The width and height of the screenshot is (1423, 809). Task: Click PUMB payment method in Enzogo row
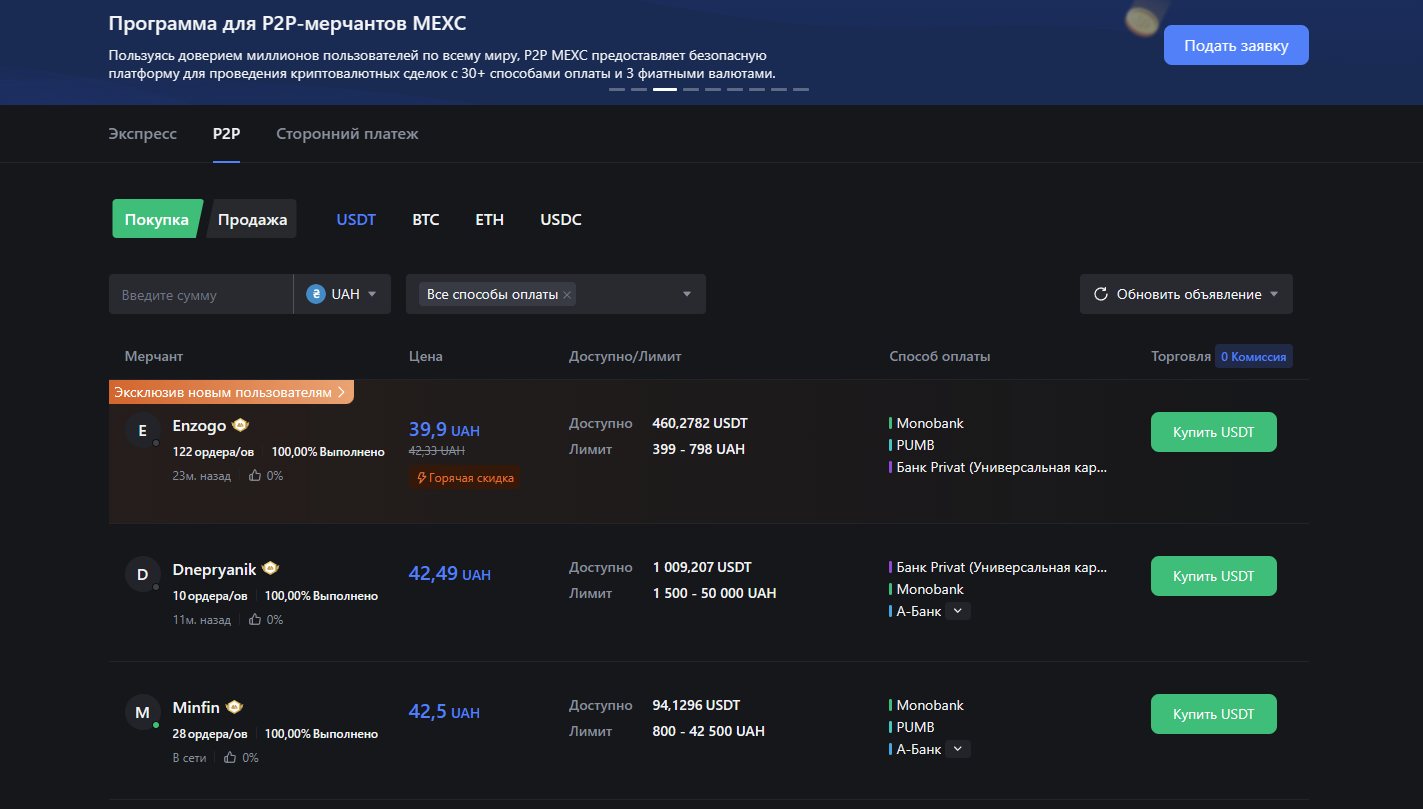click(x=915, y=445)
